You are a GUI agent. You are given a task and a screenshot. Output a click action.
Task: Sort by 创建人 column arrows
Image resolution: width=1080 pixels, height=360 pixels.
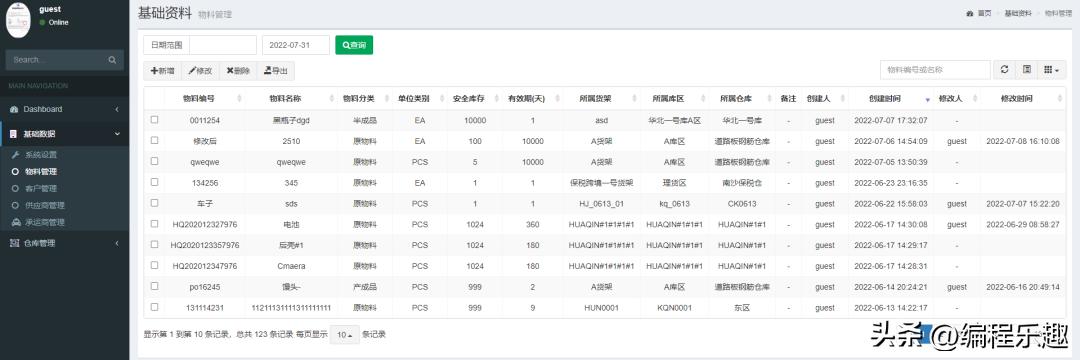[x=843, y=99]
